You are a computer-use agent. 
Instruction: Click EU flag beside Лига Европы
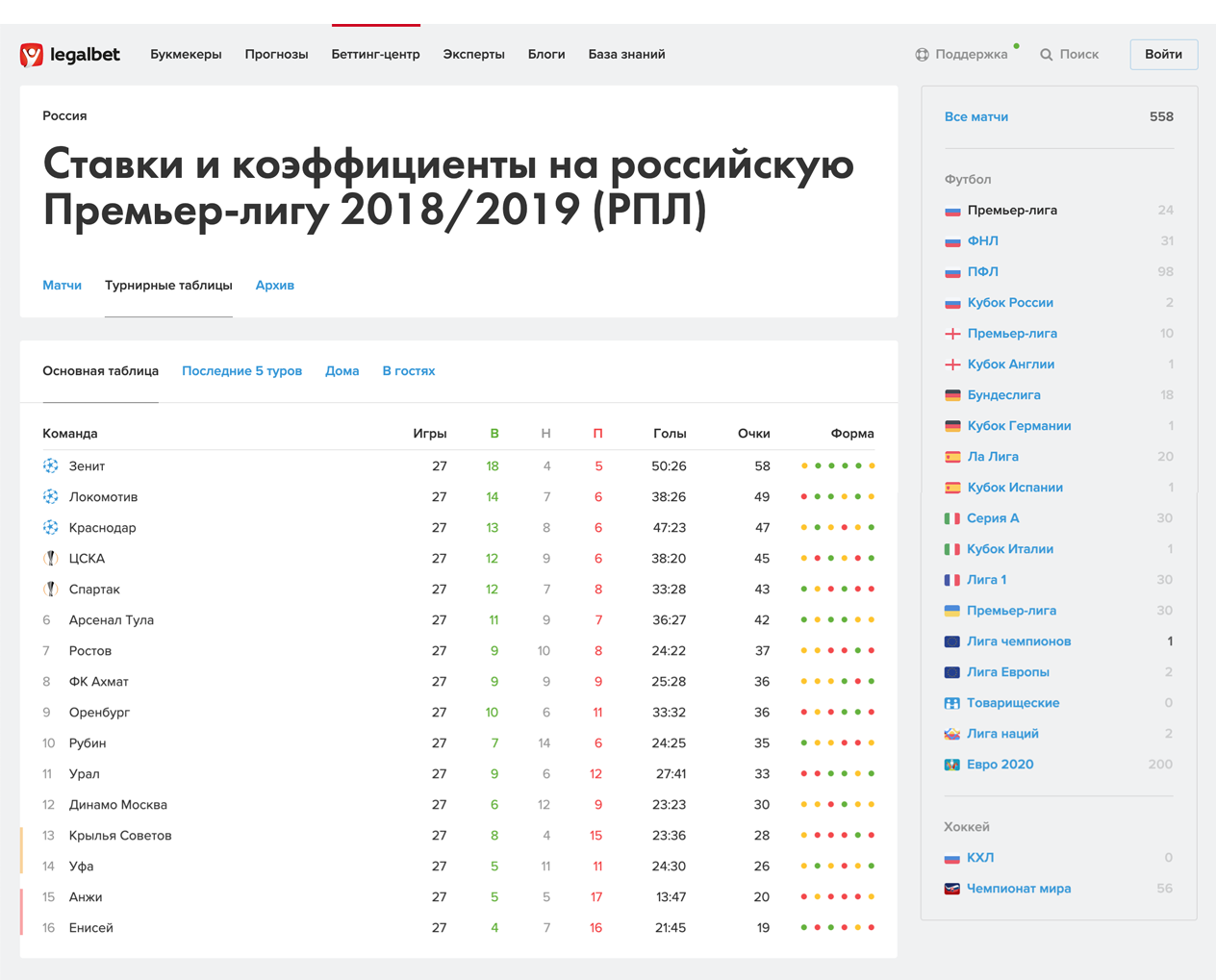pos(952,672)
